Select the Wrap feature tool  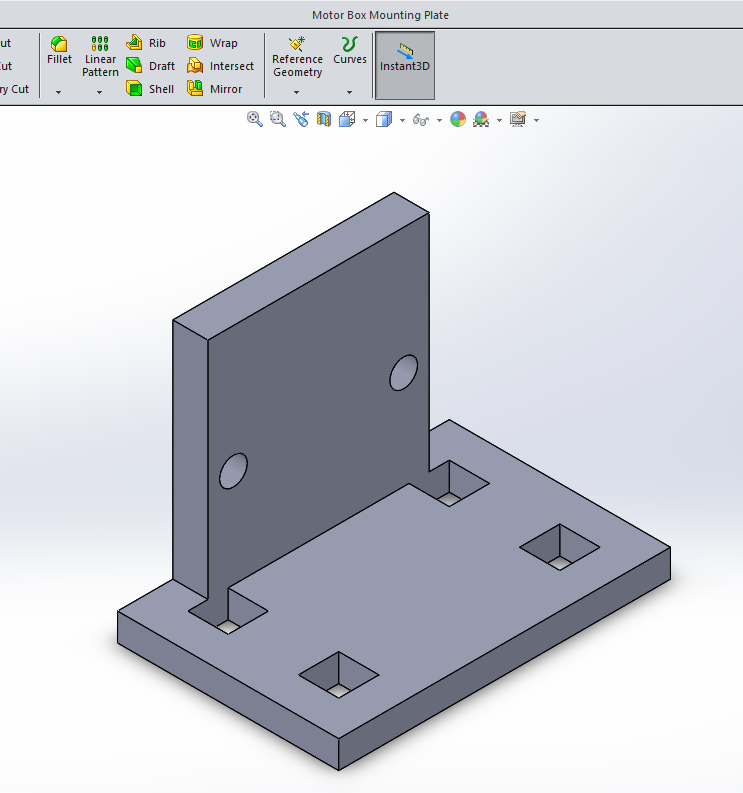point(212,43)
